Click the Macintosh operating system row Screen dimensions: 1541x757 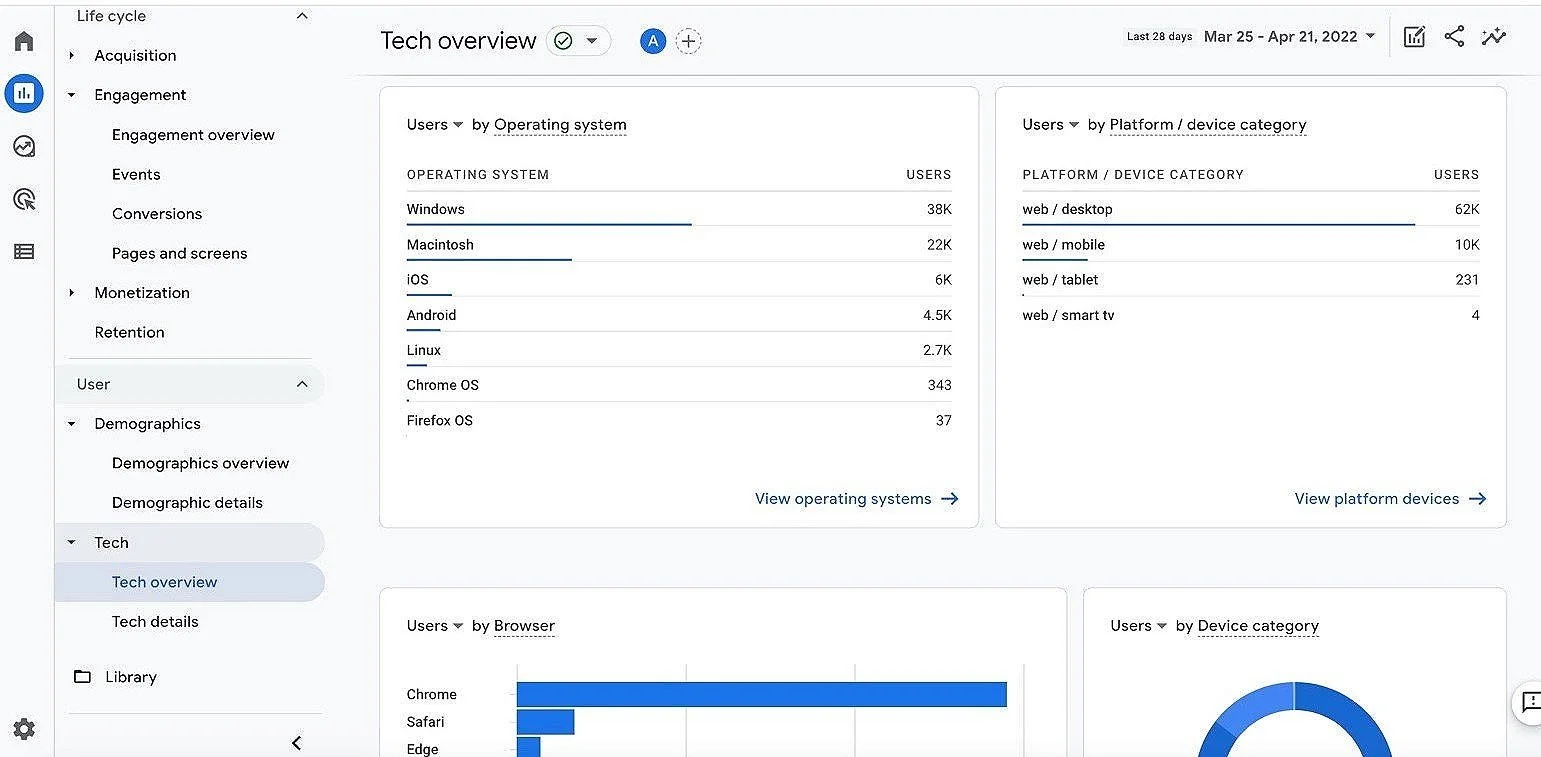(x=679, y=244)
